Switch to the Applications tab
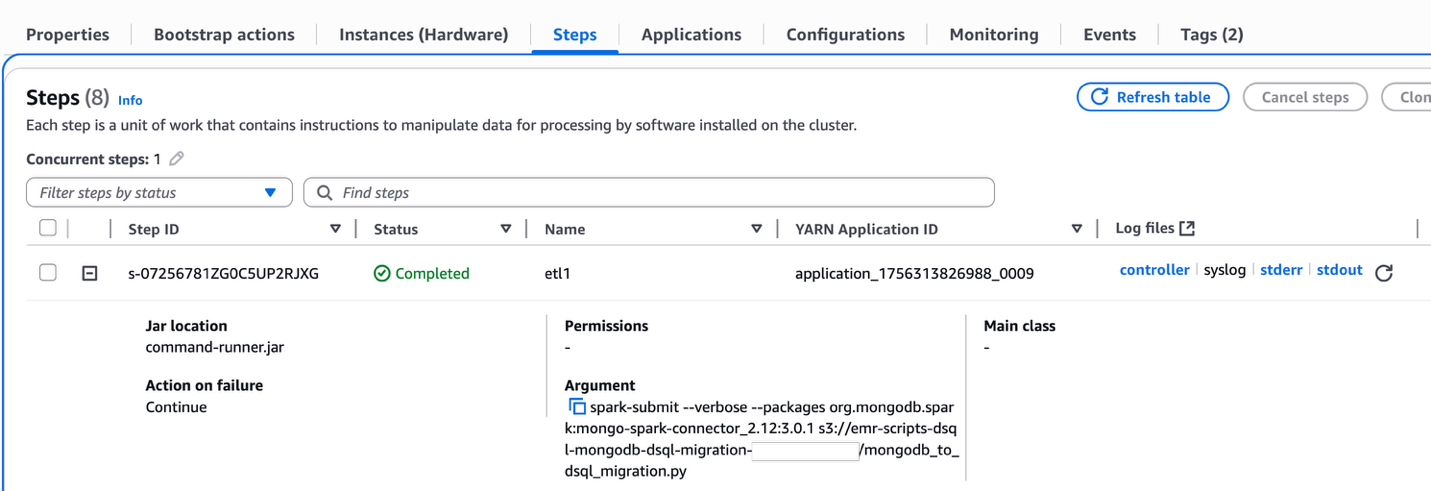 [691, 34]
